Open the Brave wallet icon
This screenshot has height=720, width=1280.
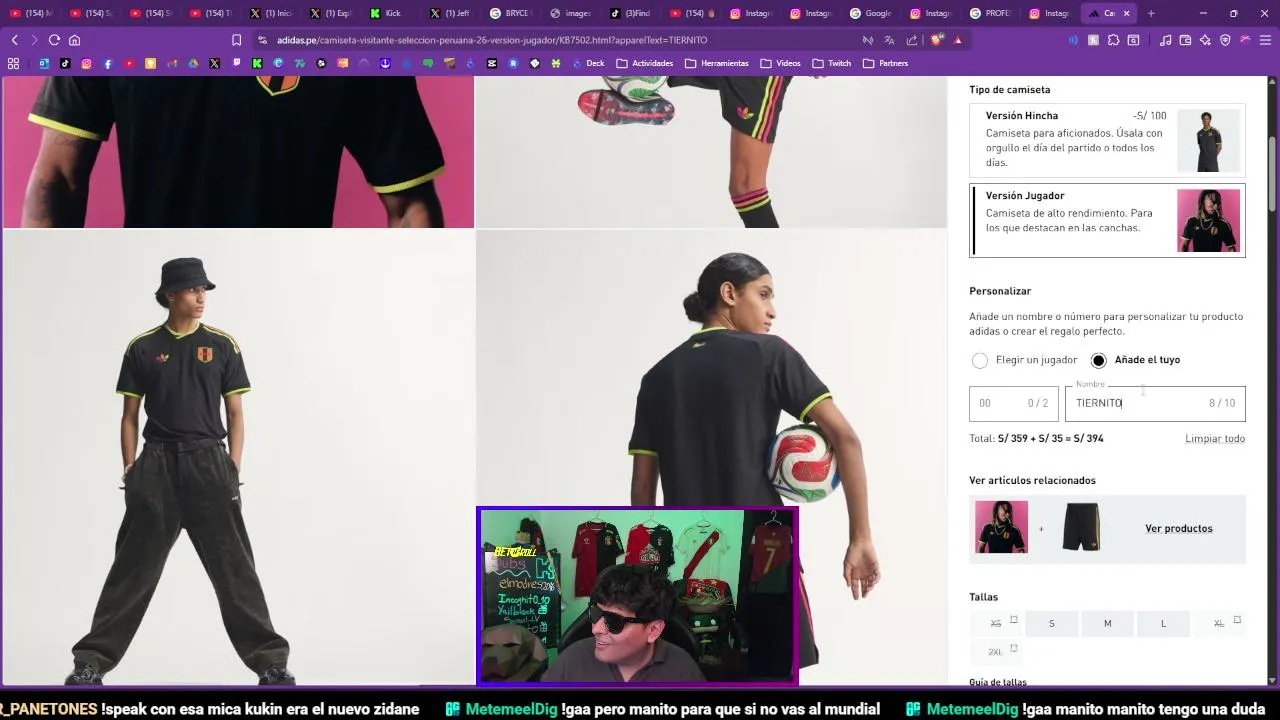[x=1185, y=40]
